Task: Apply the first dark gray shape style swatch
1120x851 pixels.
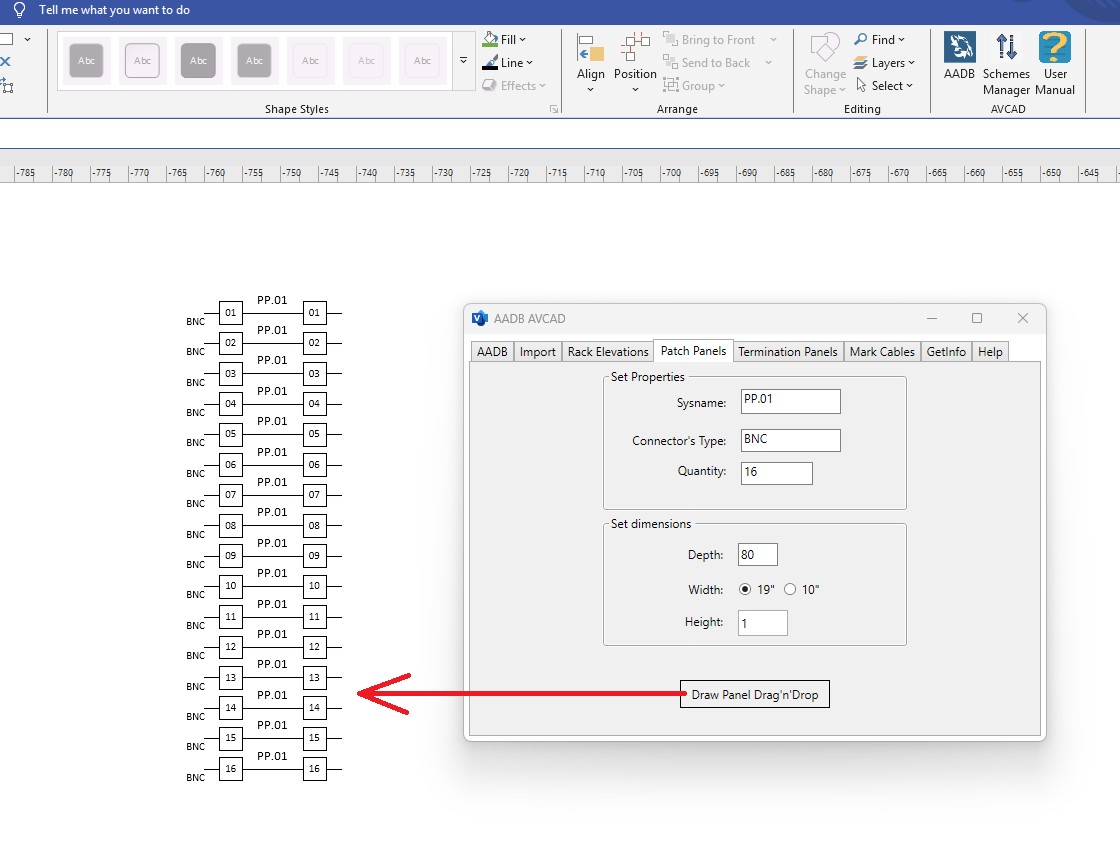Action: pyautogui.click(x=86, y=61)
